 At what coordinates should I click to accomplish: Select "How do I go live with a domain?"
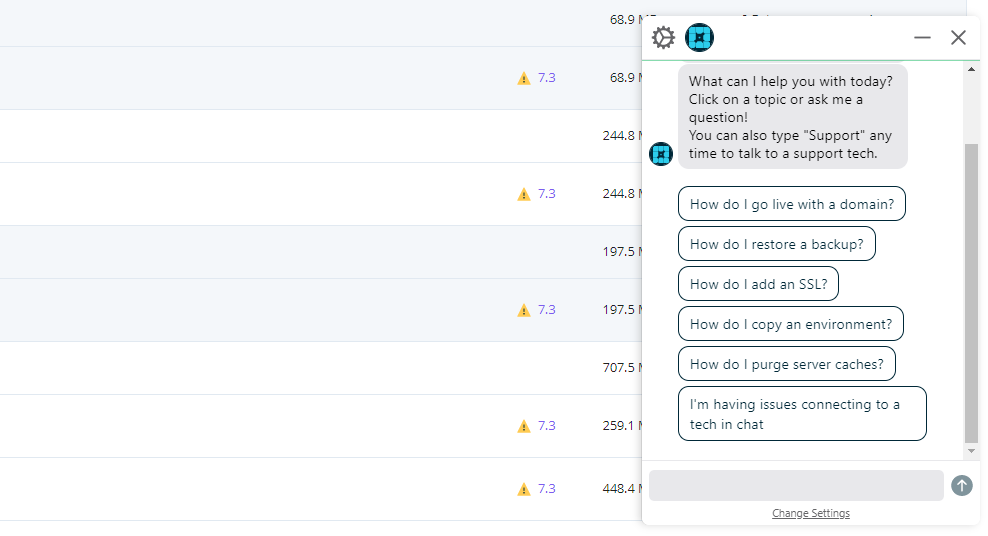click(x=792, y=204)
